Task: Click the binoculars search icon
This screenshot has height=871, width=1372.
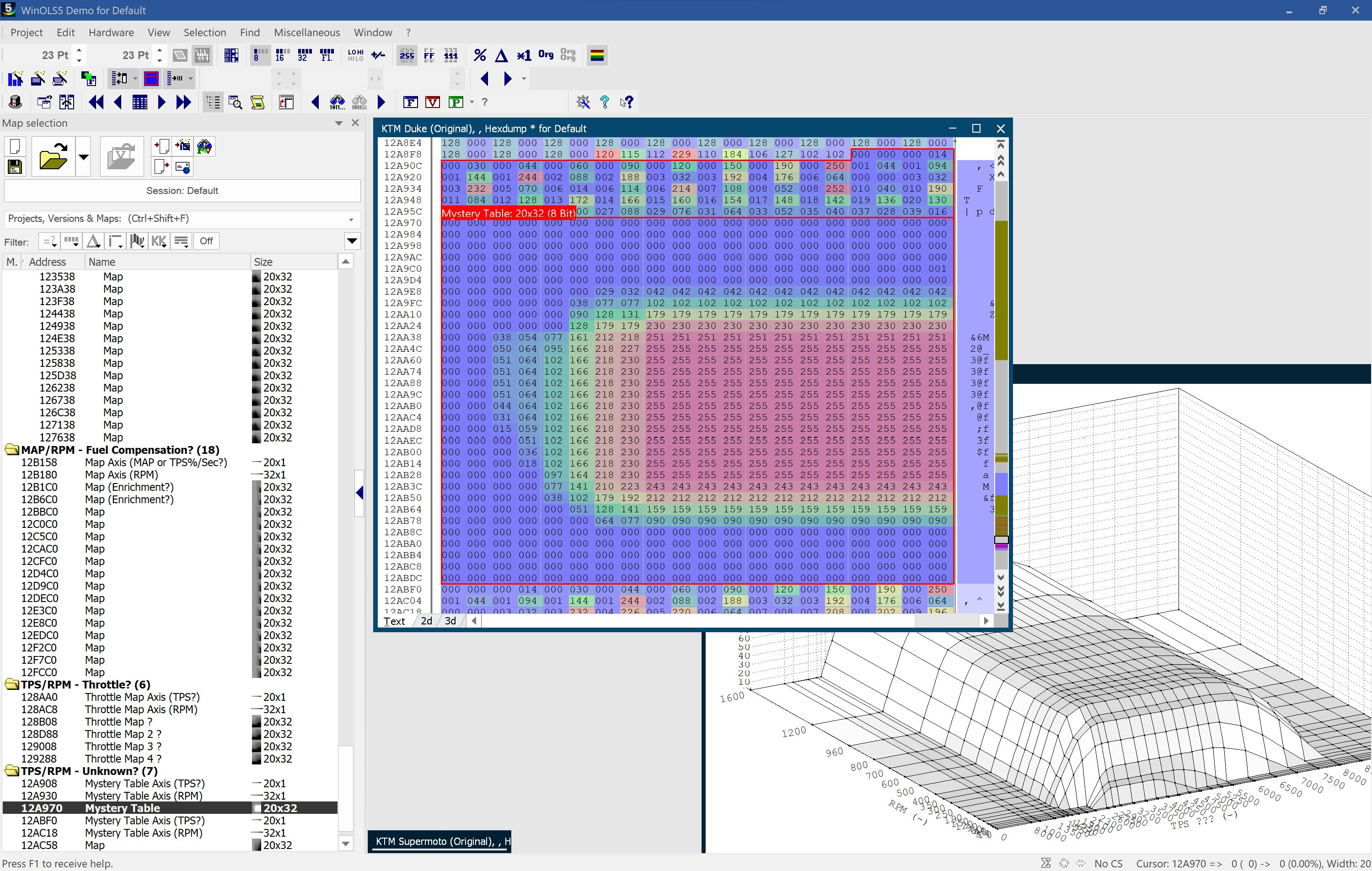Action: tap(338, 102)
